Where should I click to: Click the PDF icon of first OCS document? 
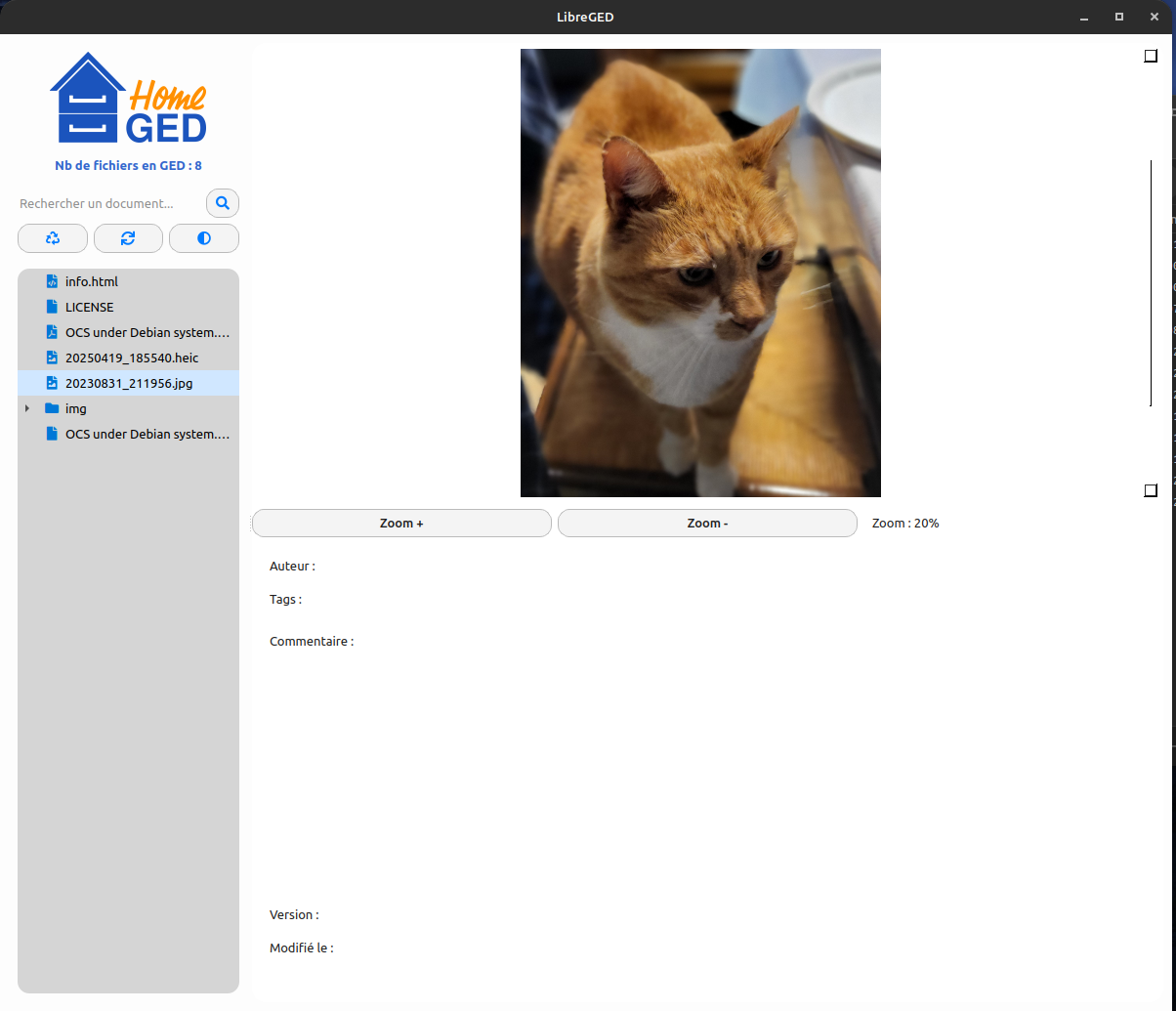pyautogui.click(x=52, y=332)
